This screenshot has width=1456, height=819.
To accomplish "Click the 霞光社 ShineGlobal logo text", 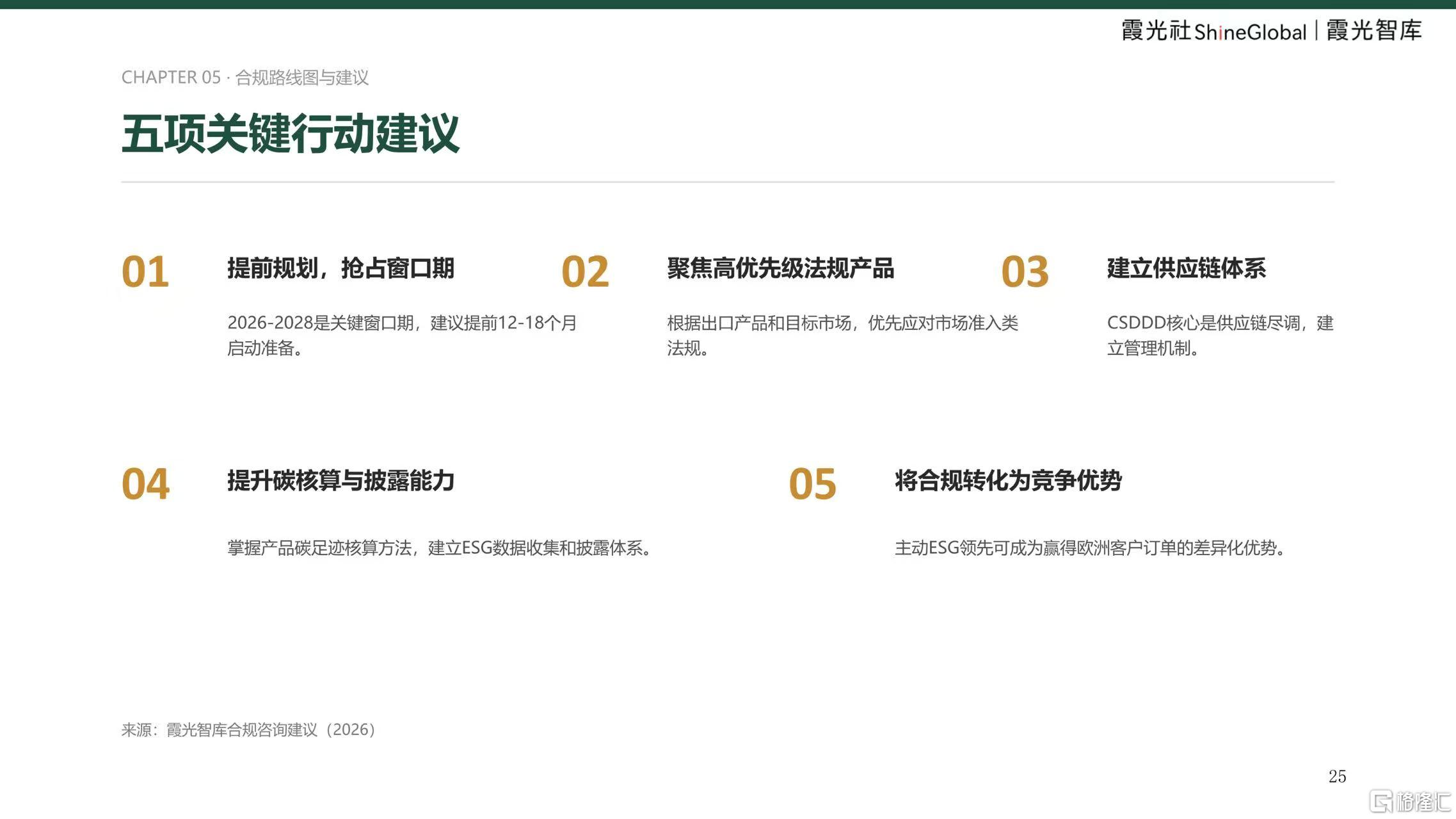I will click(1213, 31).
